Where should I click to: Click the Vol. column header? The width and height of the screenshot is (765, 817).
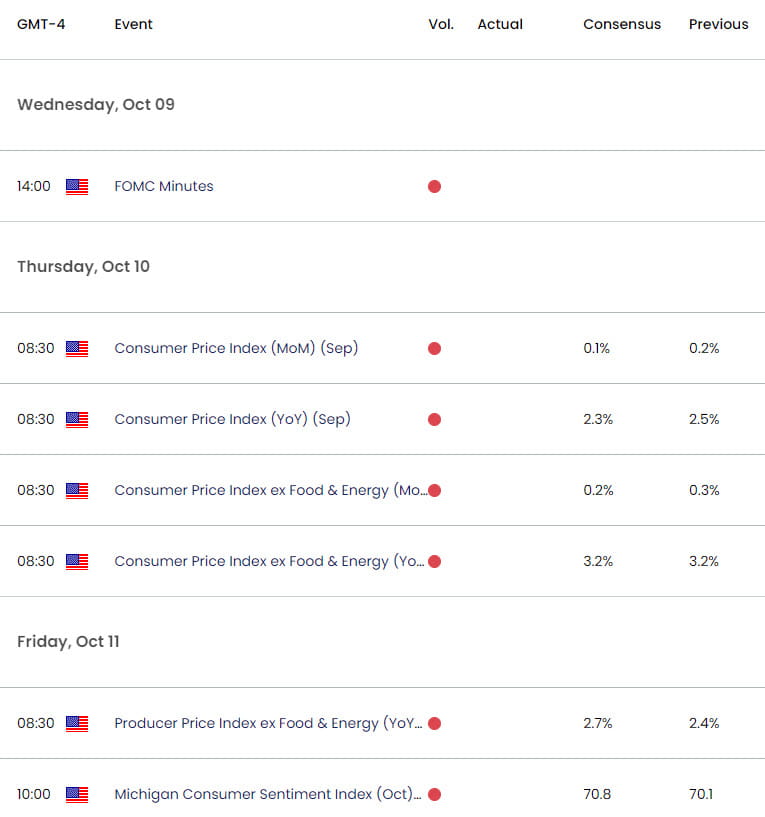pos(440,24)
